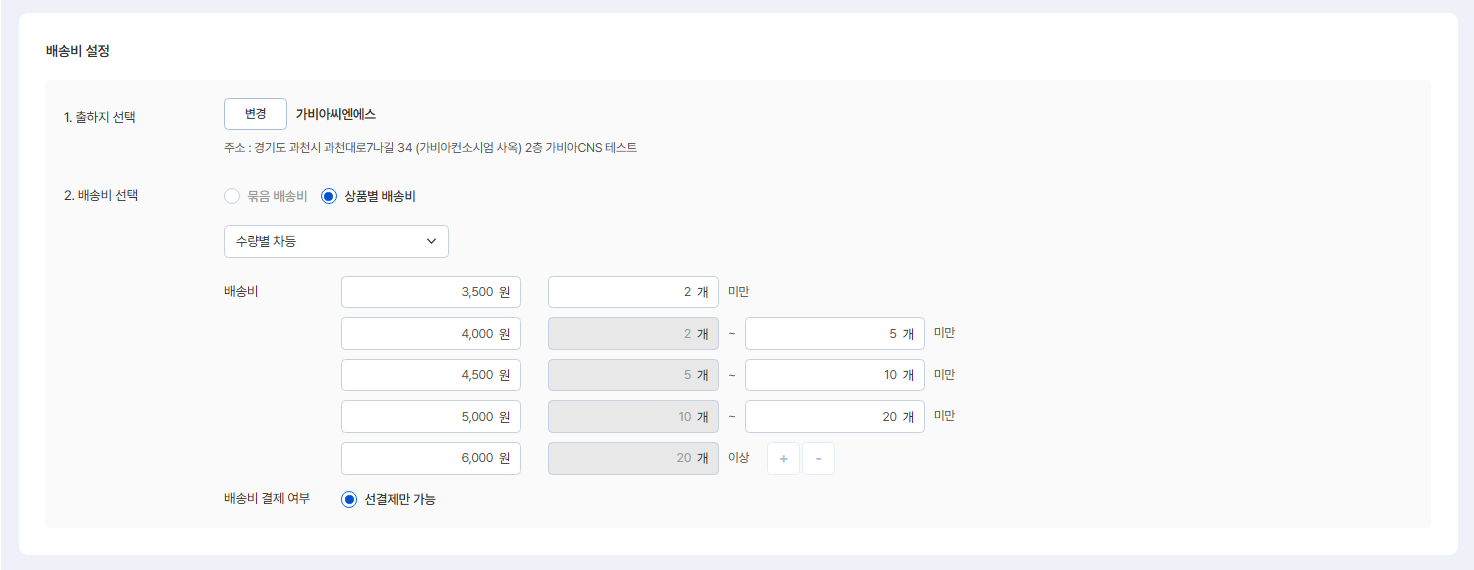The image size is (1474, 570).
Task: Click the dropdown chevron arrow icon
Action: coord(432,241)
